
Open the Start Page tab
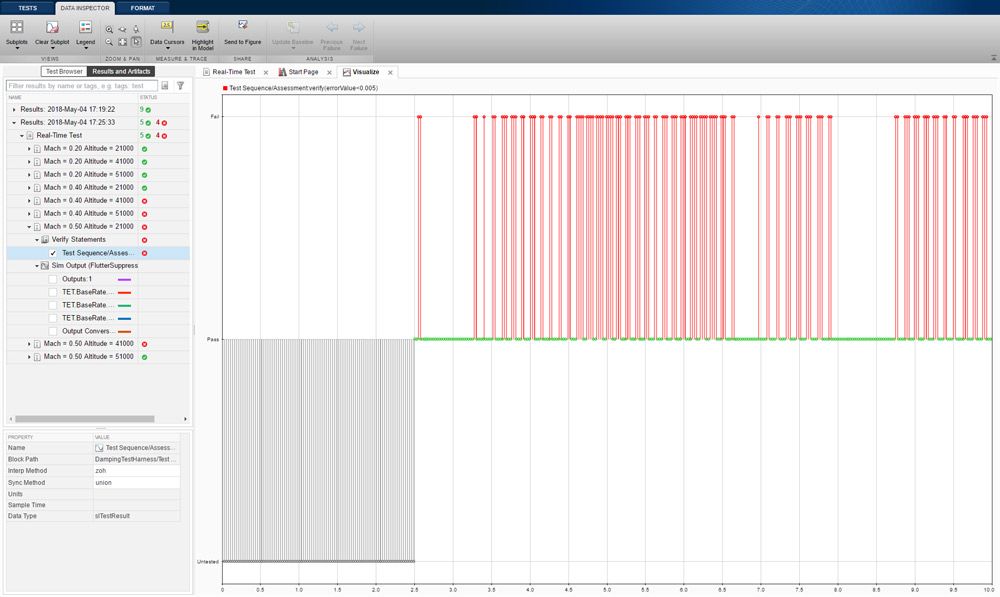coord(303,72)
